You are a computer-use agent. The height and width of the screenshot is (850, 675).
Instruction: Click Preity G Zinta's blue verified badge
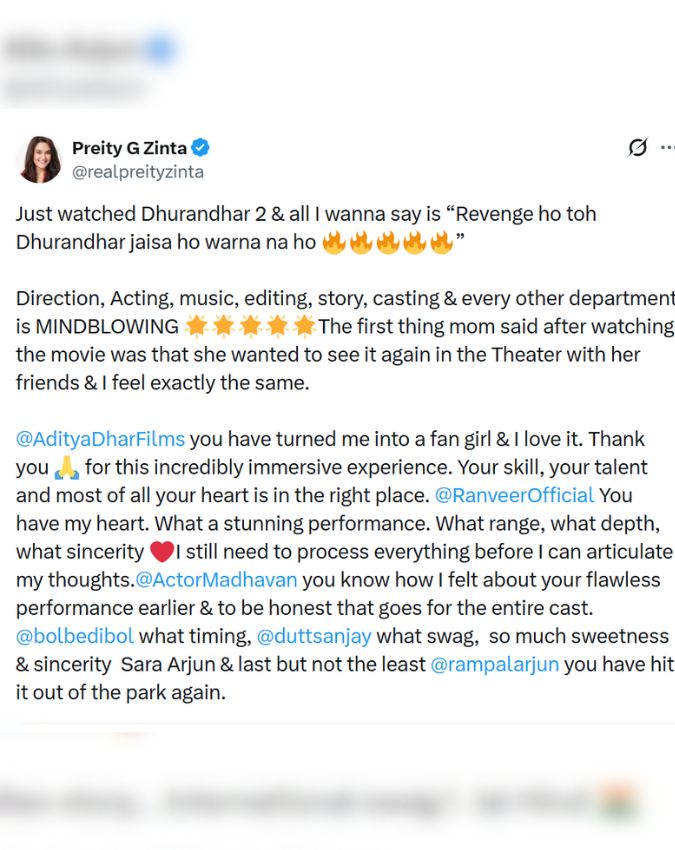click(x=201, y=148)
